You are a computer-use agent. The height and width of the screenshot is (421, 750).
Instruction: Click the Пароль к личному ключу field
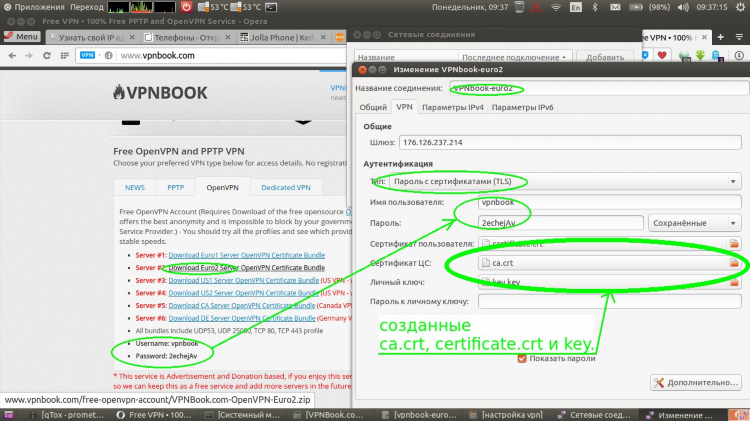(x=609, y=301)
